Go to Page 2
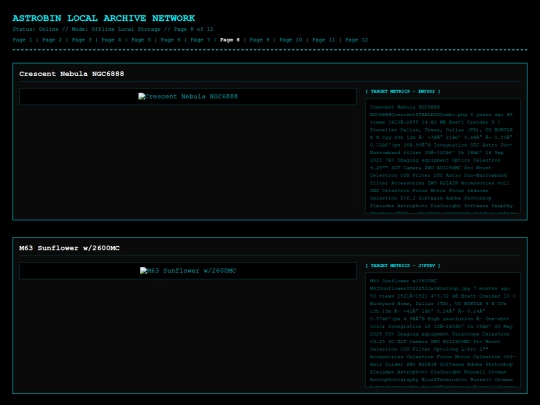540x405 pixels. point(52,40)
